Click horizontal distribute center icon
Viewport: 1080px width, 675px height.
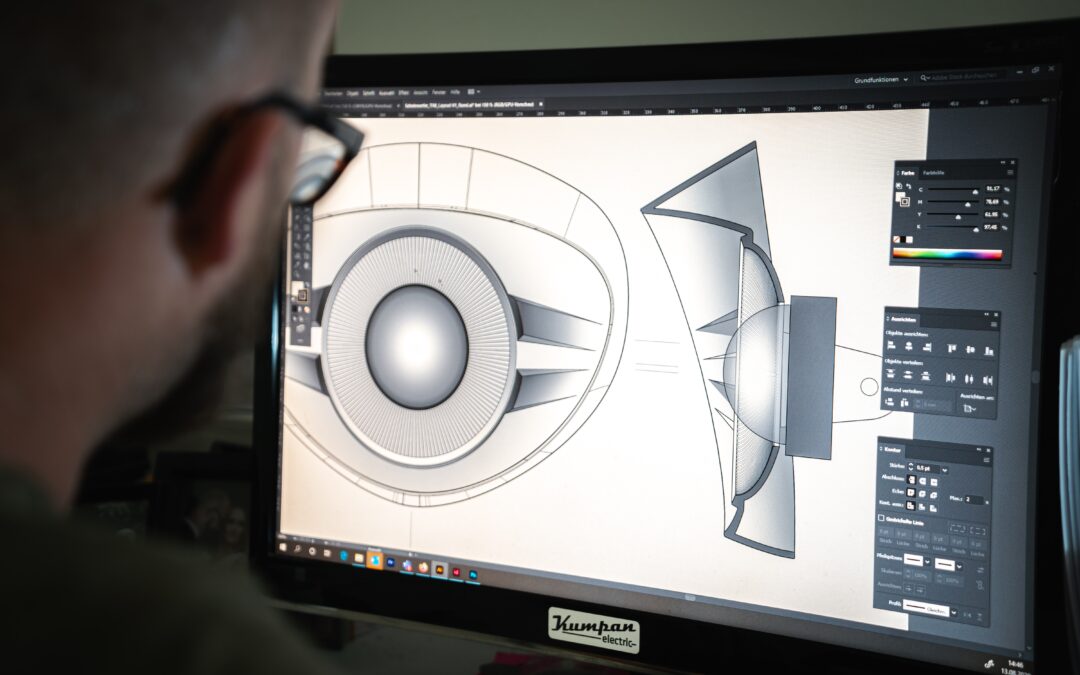click(x=969, y=380)
